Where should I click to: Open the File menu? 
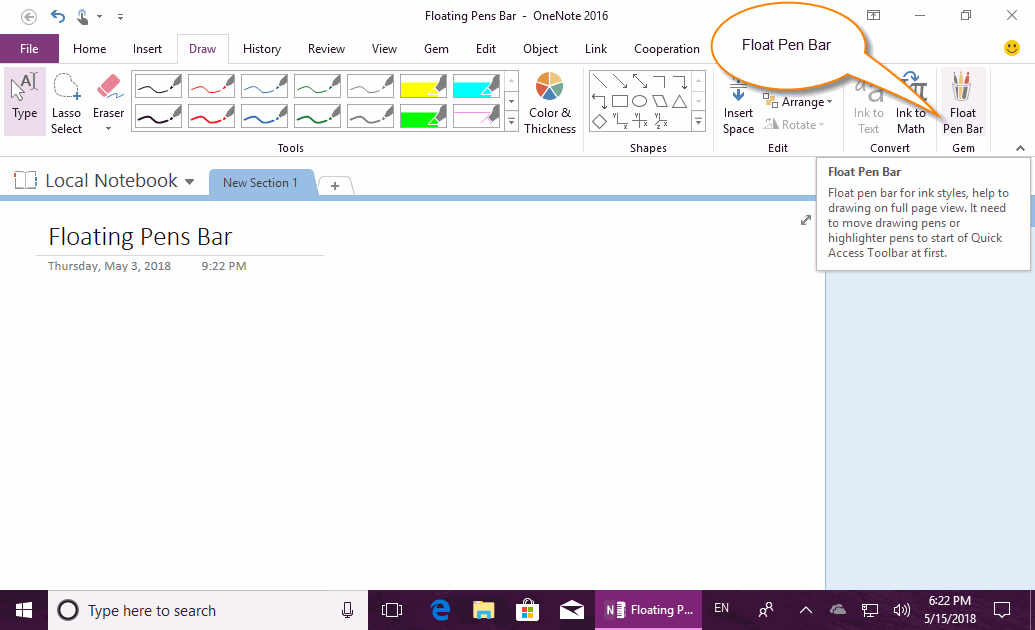[x=29, y=49]
